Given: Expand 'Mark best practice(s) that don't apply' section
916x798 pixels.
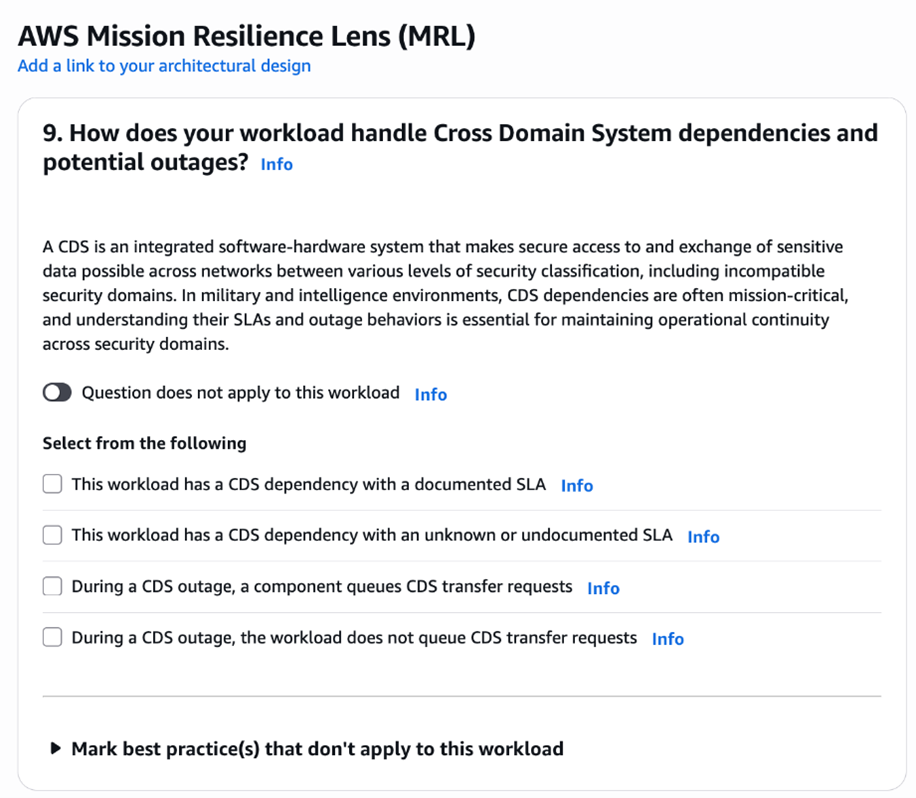Looking at the screenshot, I should coord(56,749).
